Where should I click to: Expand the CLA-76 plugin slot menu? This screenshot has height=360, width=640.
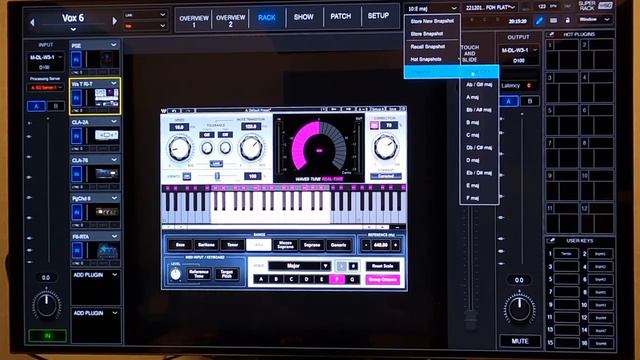click(113, 160)
